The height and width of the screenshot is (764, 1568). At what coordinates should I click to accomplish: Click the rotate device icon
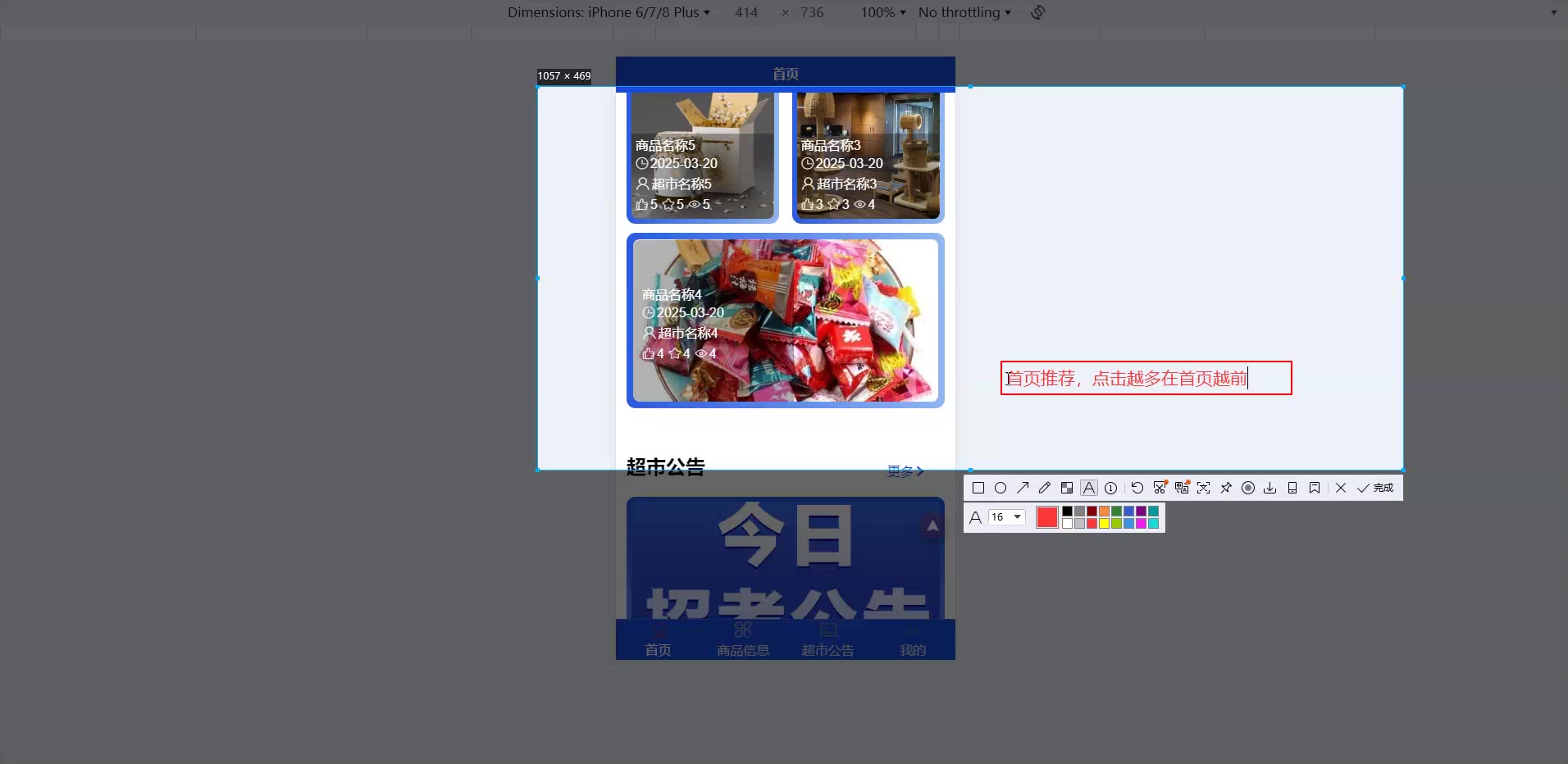point(1038,12)
